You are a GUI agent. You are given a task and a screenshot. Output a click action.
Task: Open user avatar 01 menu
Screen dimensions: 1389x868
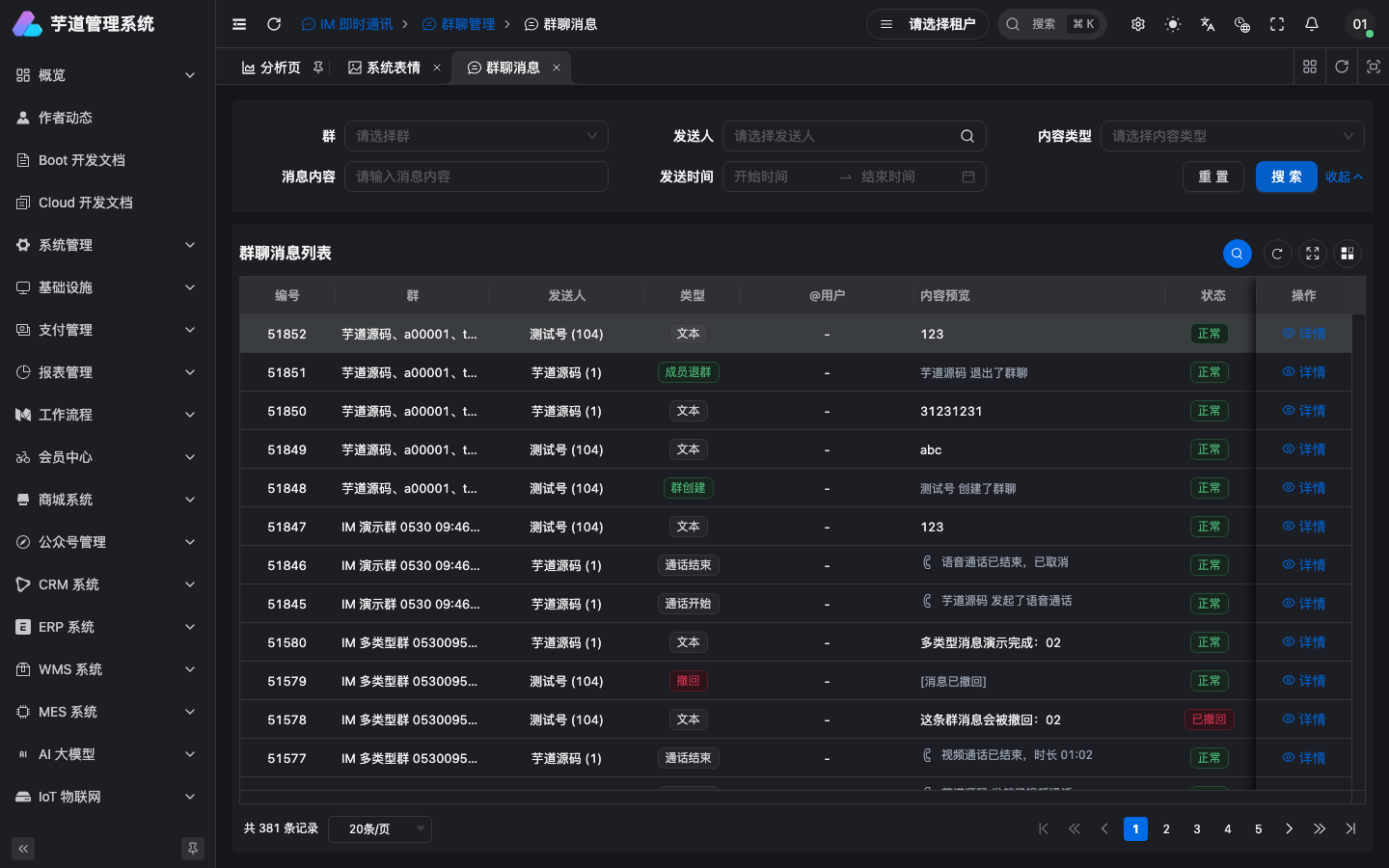point(1360,24)
